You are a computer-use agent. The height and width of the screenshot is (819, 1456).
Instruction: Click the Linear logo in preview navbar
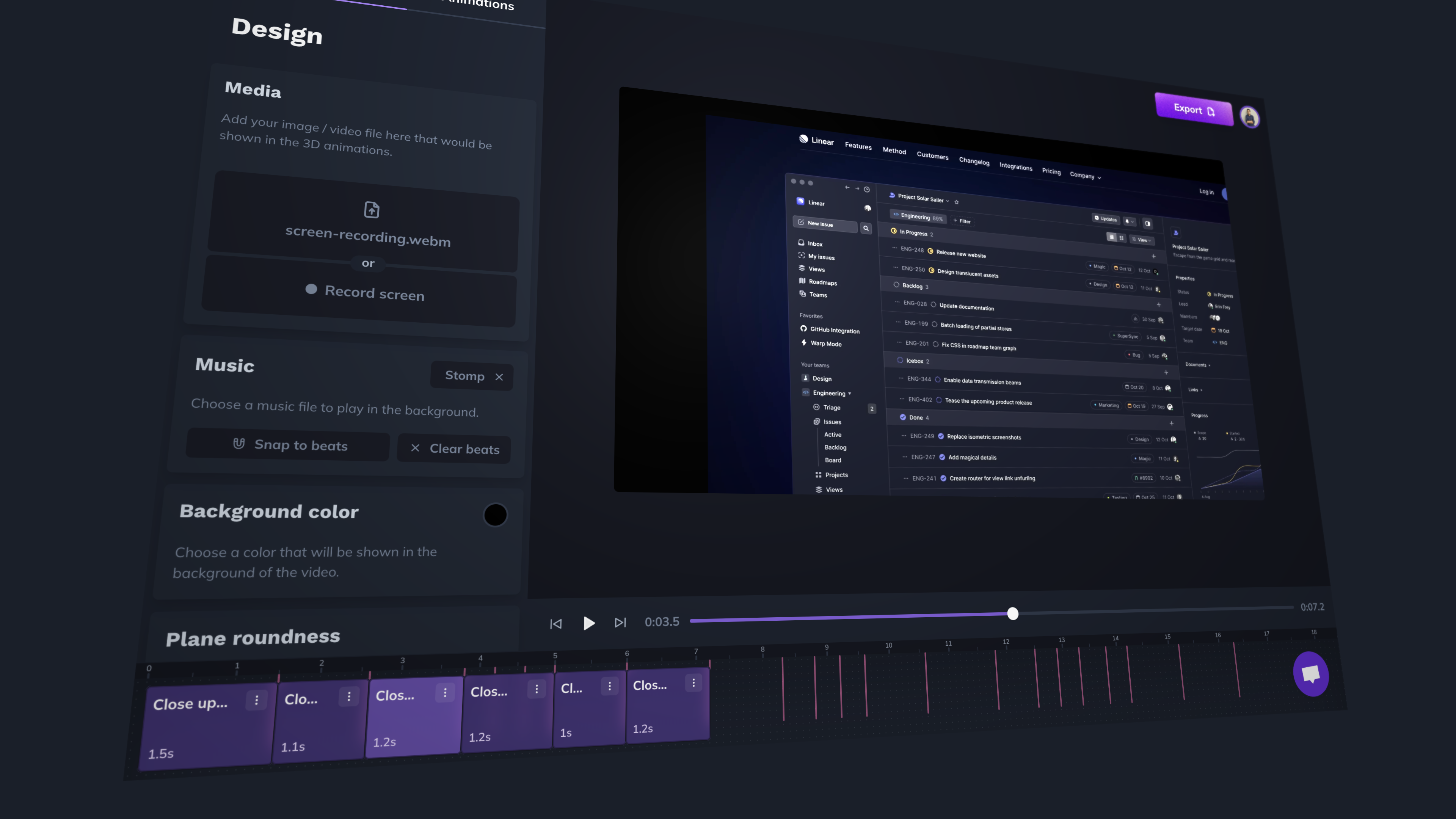816,140
